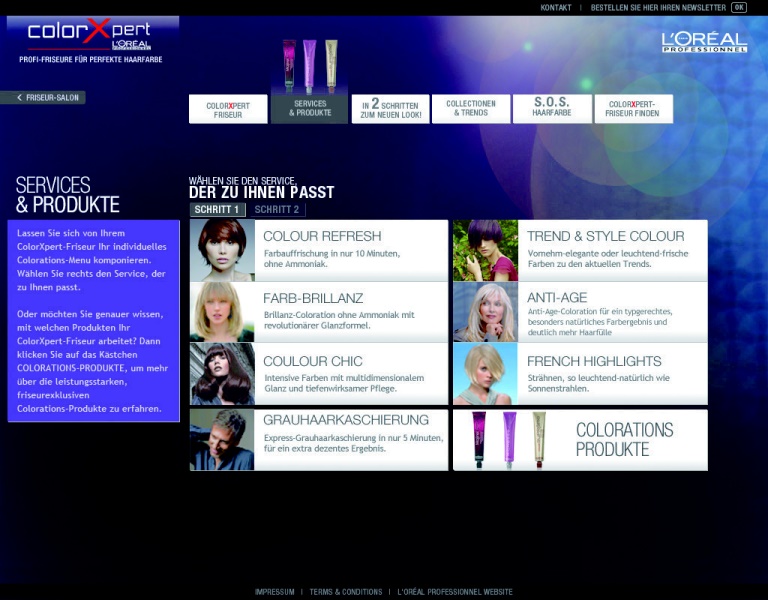Click the newsletter OK button
768x600 pixels.
739,7
